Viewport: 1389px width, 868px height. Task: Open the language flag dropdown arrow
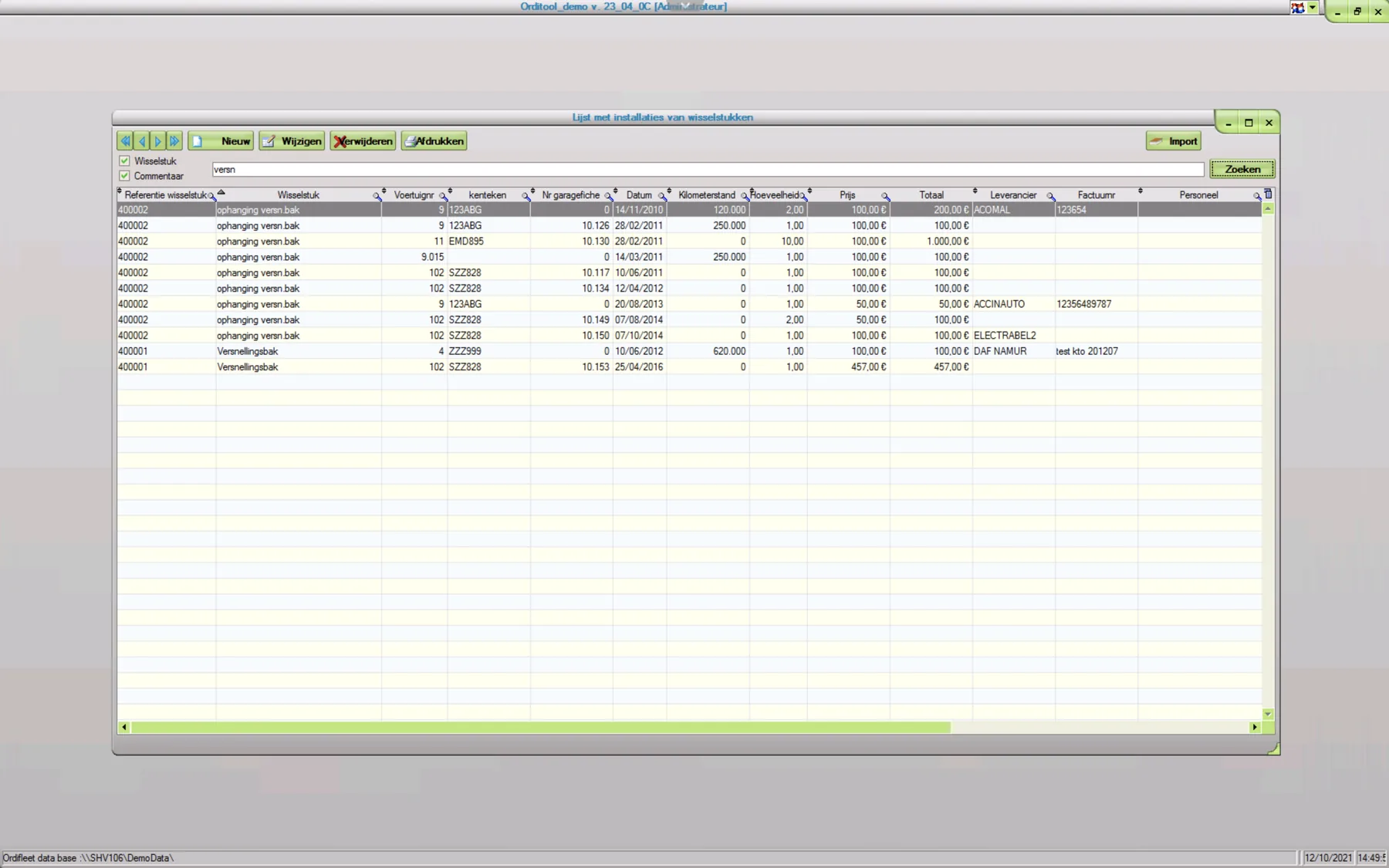pyautogui.click(x=1312, y=8)
